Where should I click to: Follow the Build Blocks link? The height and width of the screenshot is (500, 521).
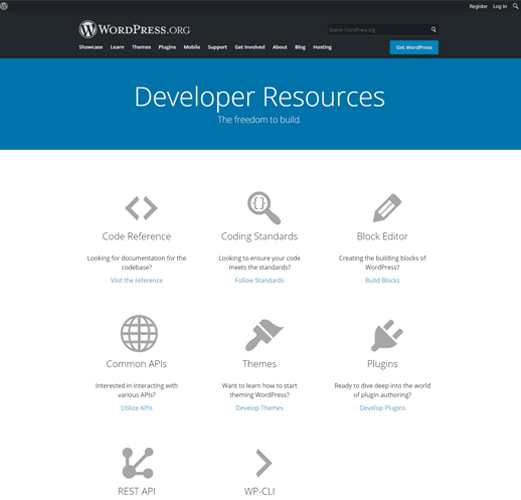382,280
